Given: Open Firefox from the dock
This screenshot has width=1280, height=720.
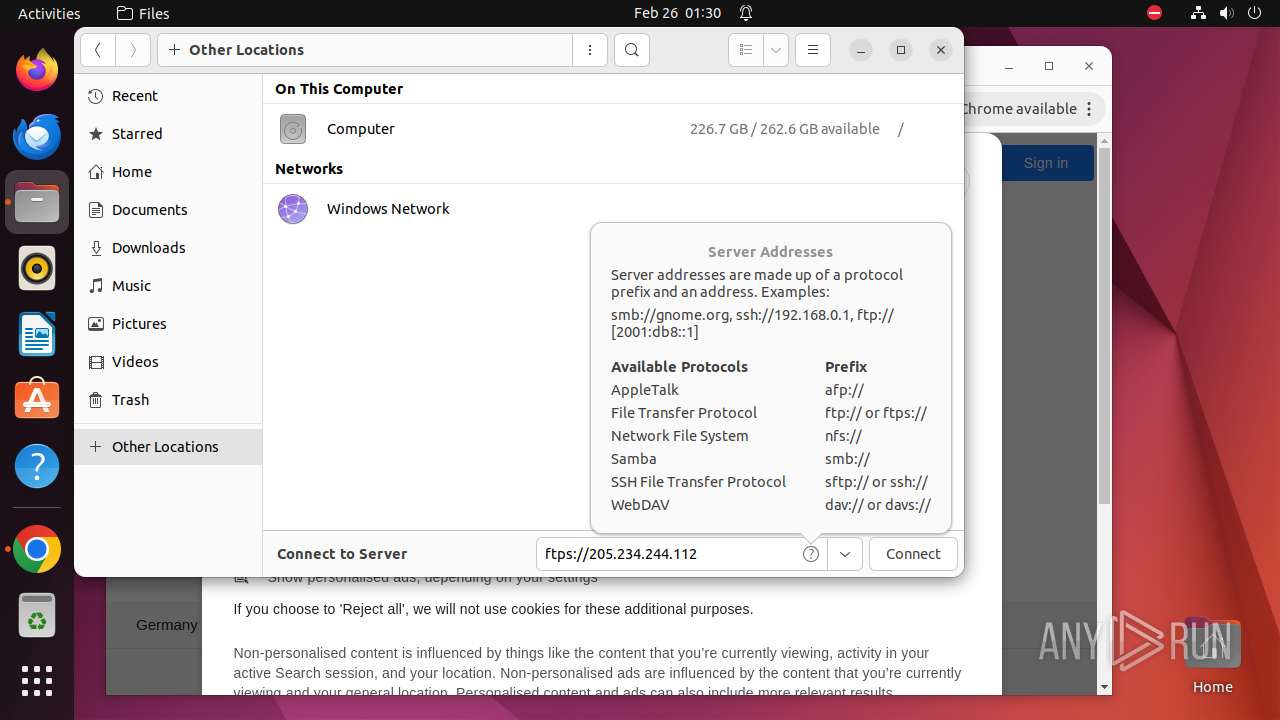Looking at the screenshot, I should coord(37,71).
